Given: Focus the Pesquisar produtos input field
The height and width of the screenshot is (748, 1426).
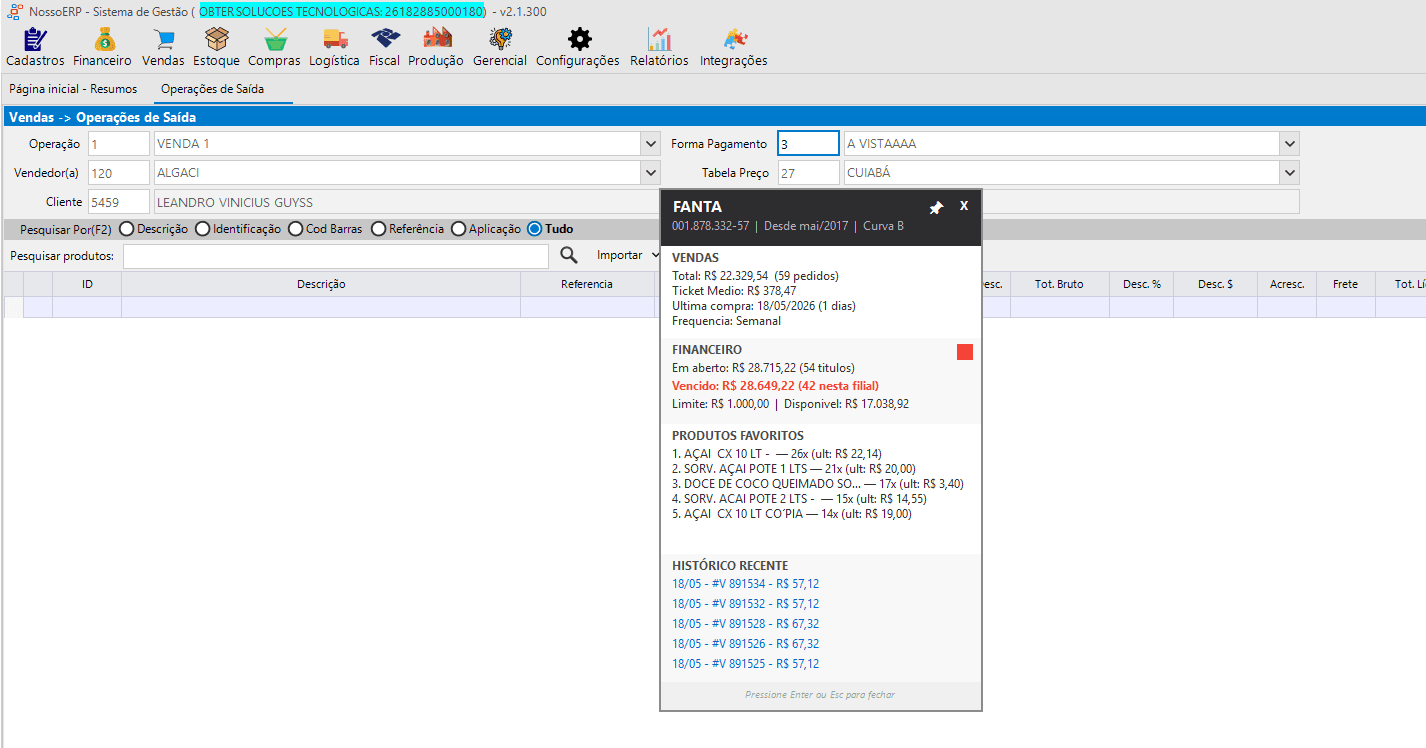Looking at the screenshot, I should tap(336, 256).
